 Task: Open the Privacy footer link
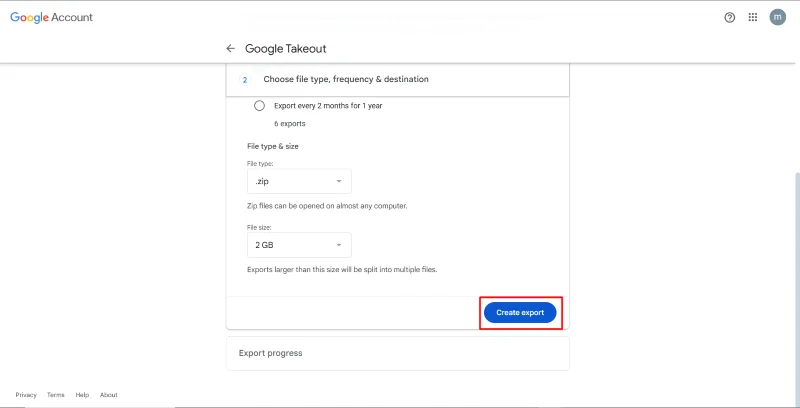26,395
